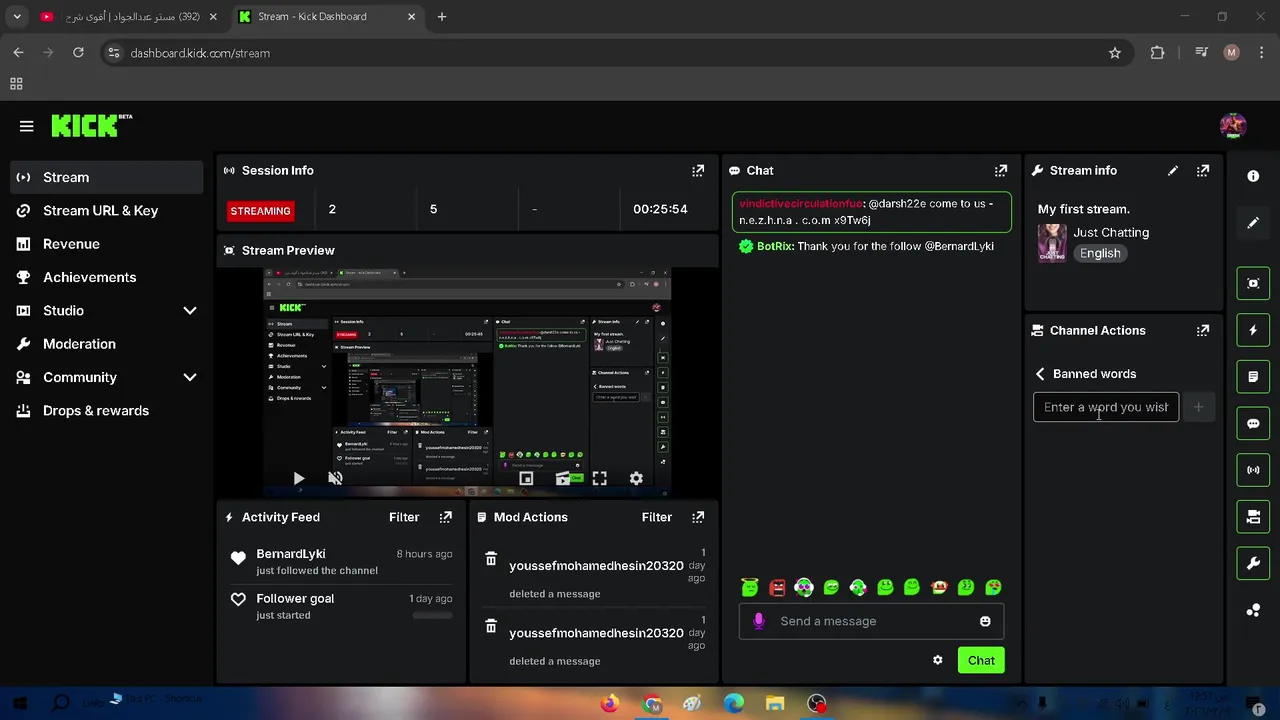
Task: Open a new browser tab
Action: click(442, 17)
